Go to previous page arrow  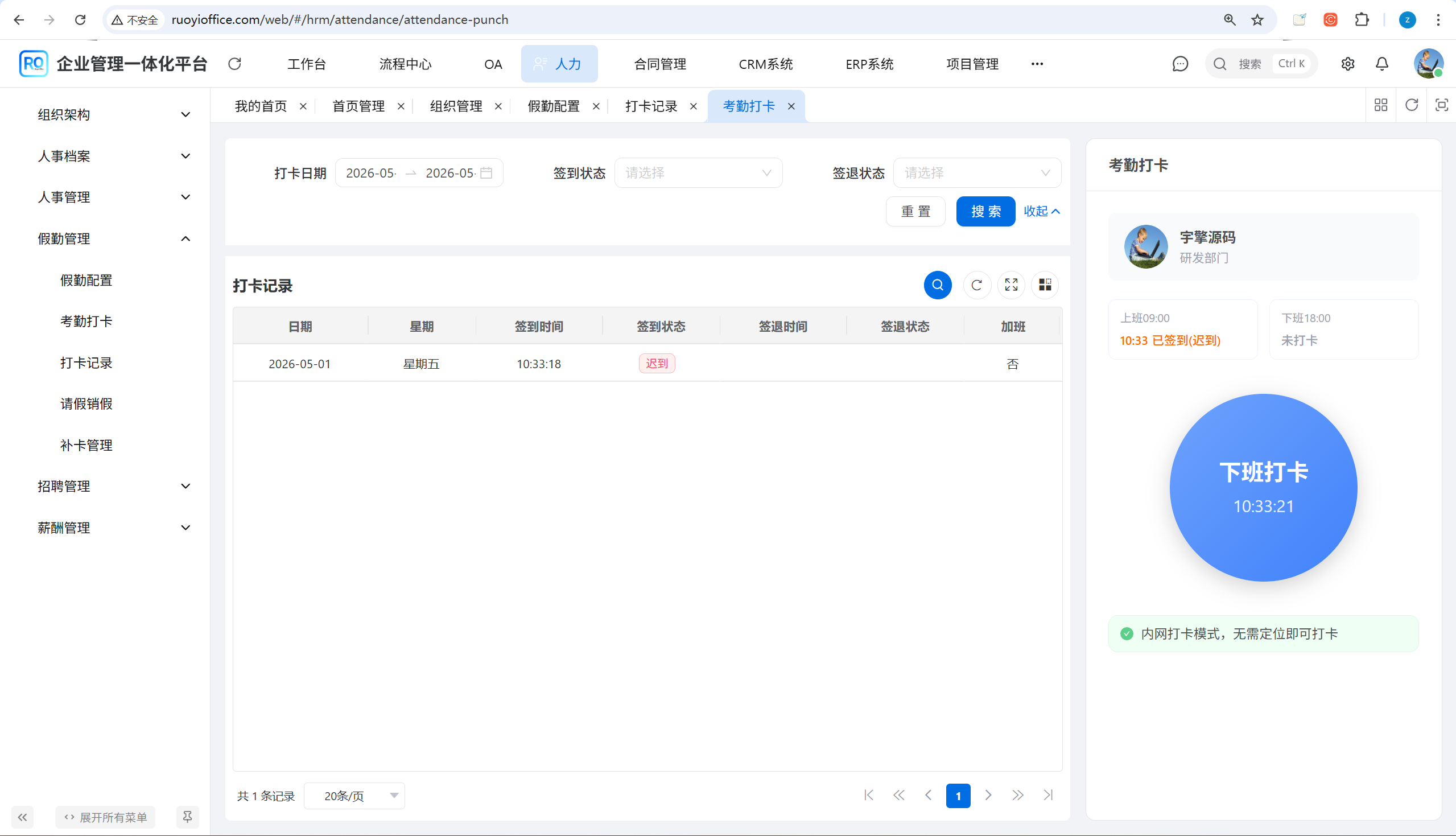929,795
